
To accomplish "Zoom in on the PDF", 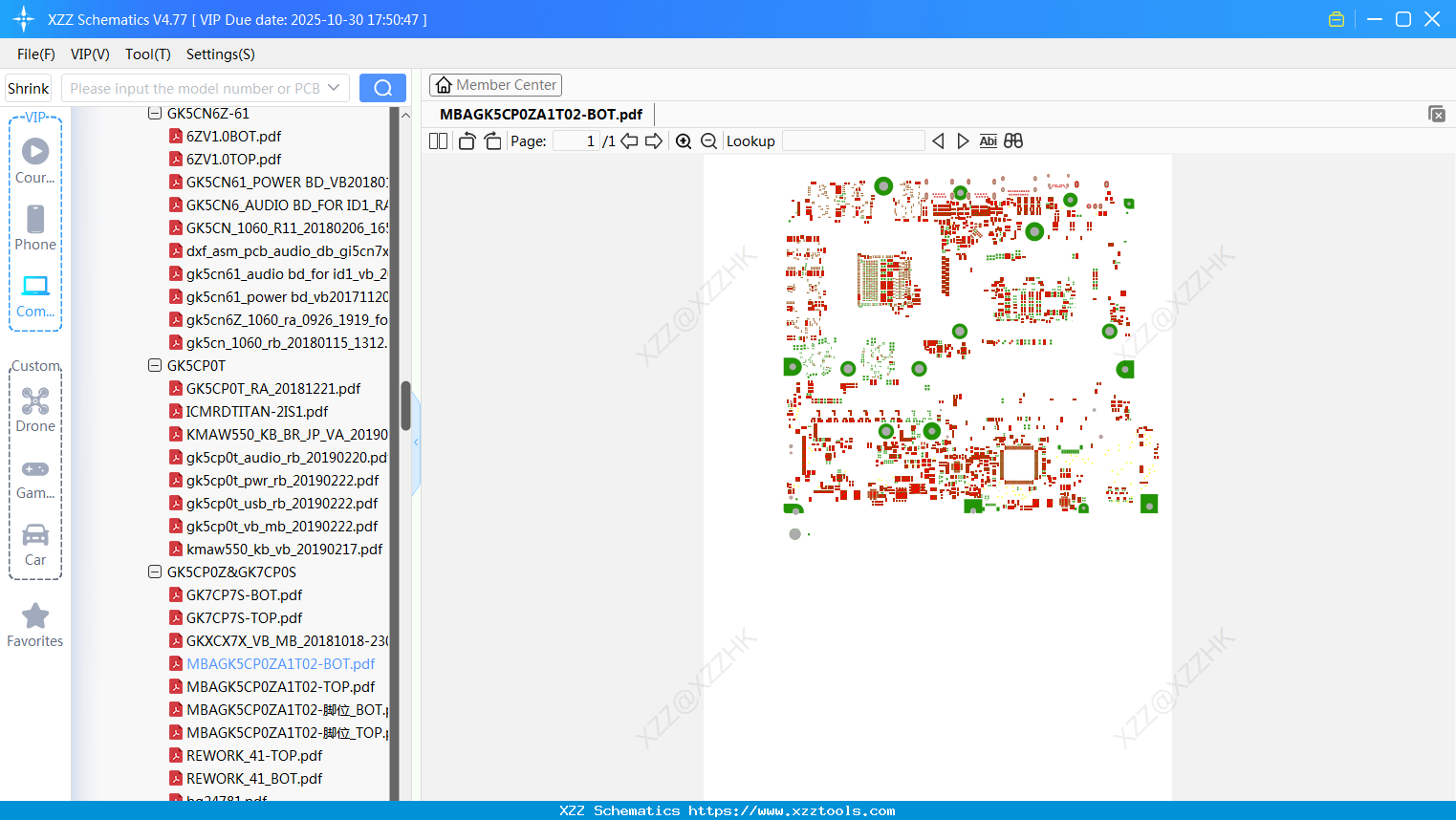I will [684, 141].
